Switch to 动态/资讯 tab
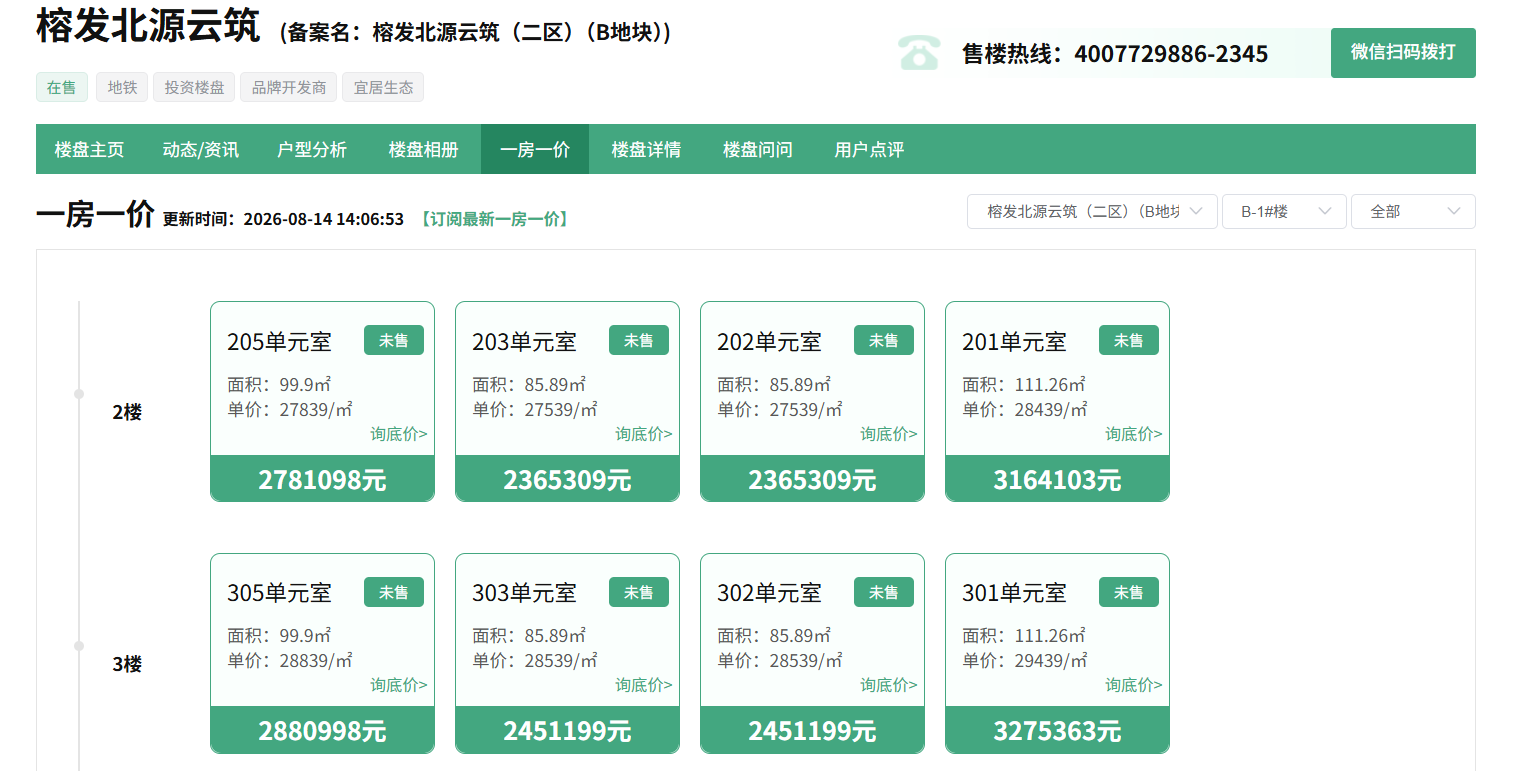 [200, 149]
